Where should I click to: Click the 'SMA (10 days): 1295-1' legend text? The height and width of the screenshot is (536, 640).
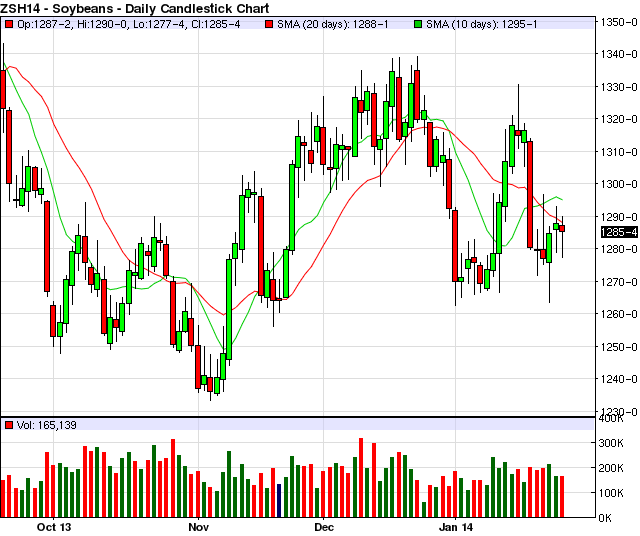coord(482,24)
